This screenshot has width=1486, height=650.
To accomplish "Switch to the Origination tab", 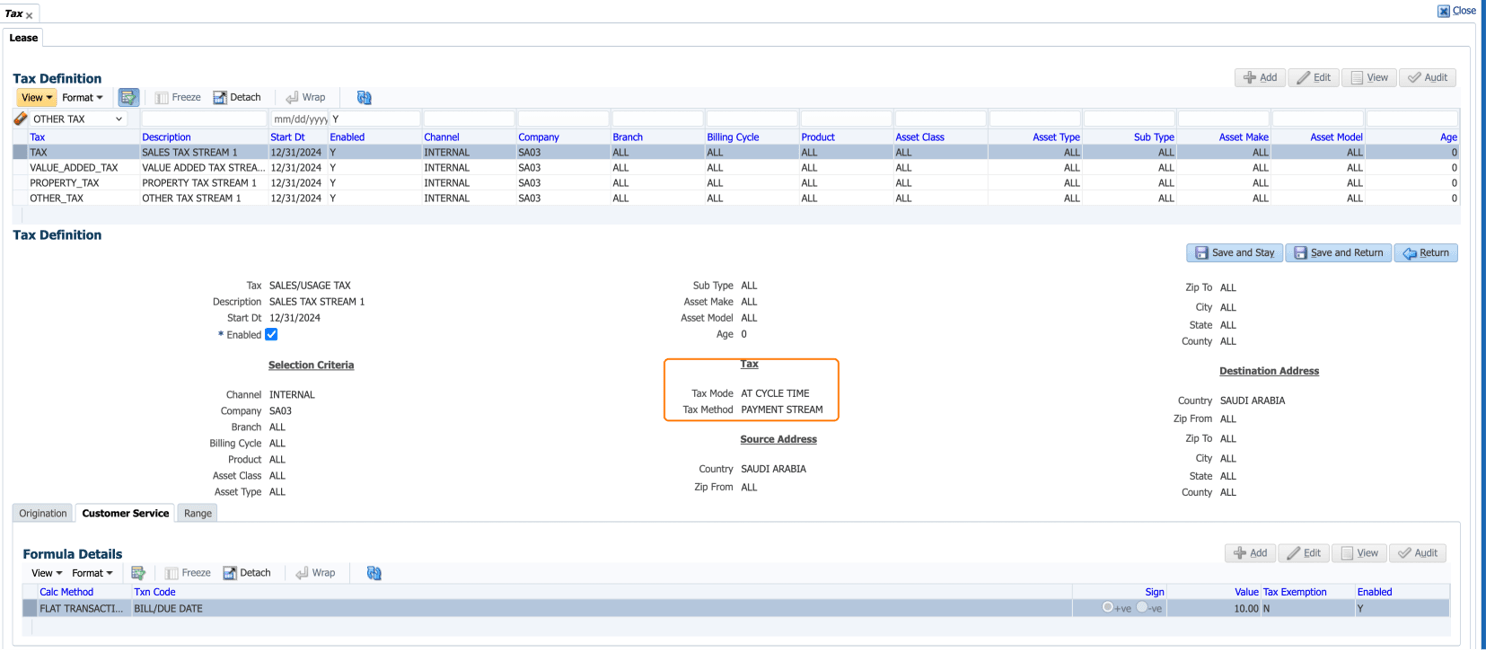I will tap(43, 513).
